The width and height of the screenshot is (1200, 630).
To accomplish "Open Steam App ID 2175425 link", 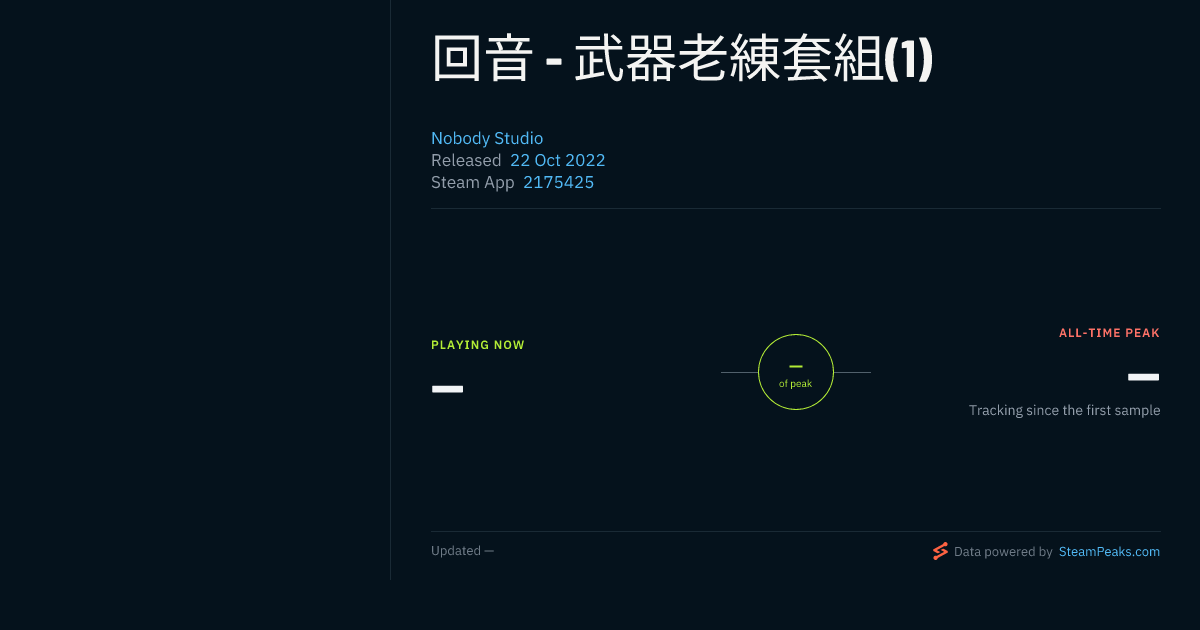I will (x=558, y=182).
